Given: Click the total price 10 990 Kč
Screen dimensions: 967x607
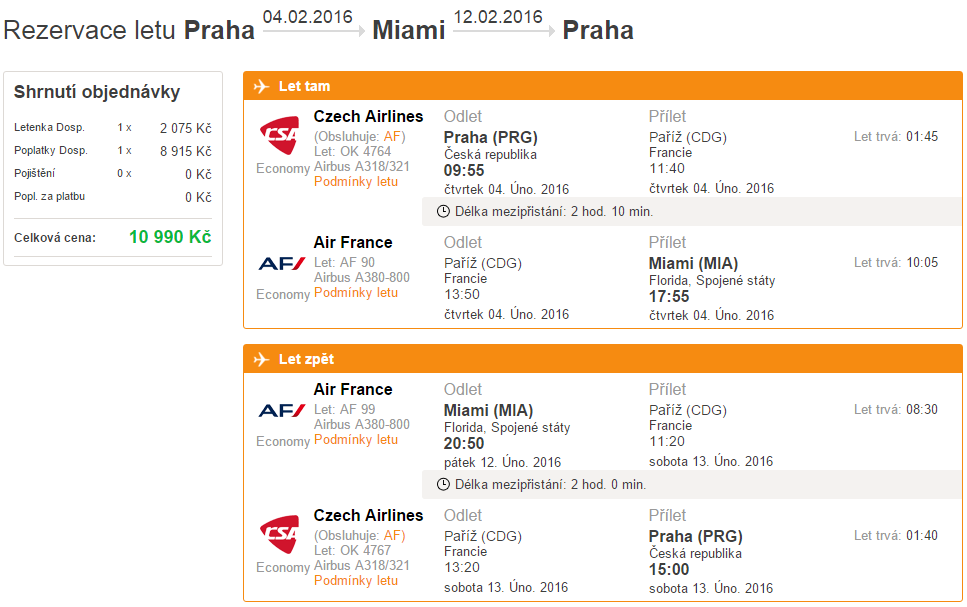Looking at the screenshot, I should pos(170,237).
